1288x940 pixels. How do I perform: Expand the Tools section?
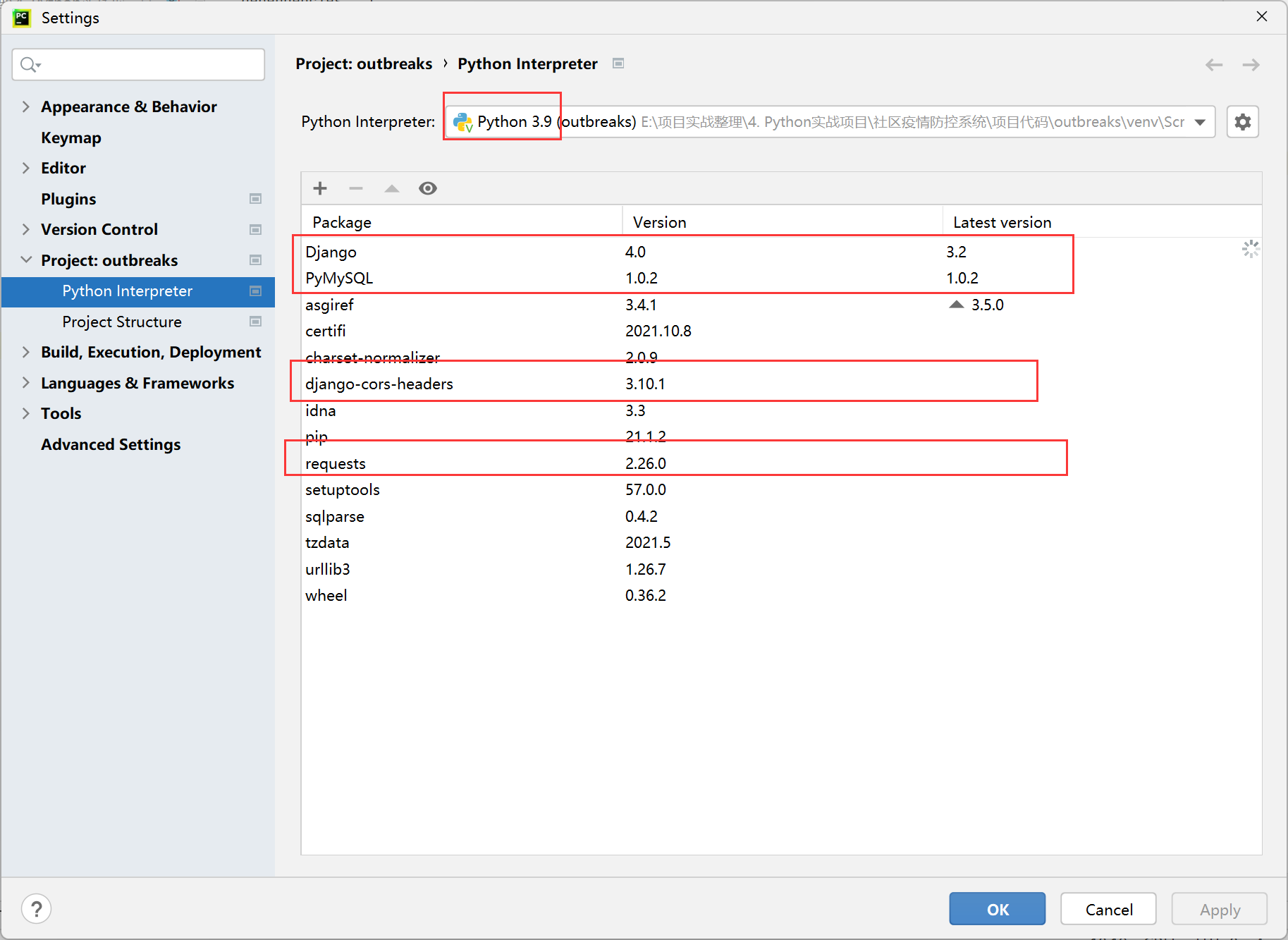(x=26, y=413)
